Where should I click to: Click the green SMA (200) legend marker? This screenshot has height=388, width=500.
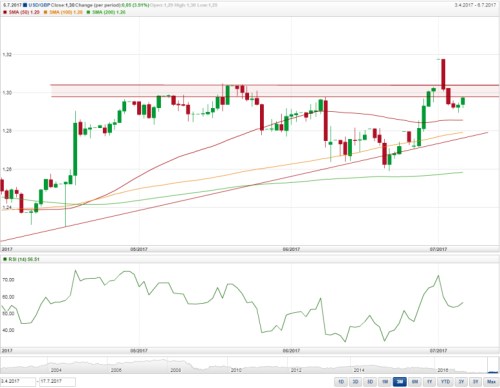[x=88, y=12]
